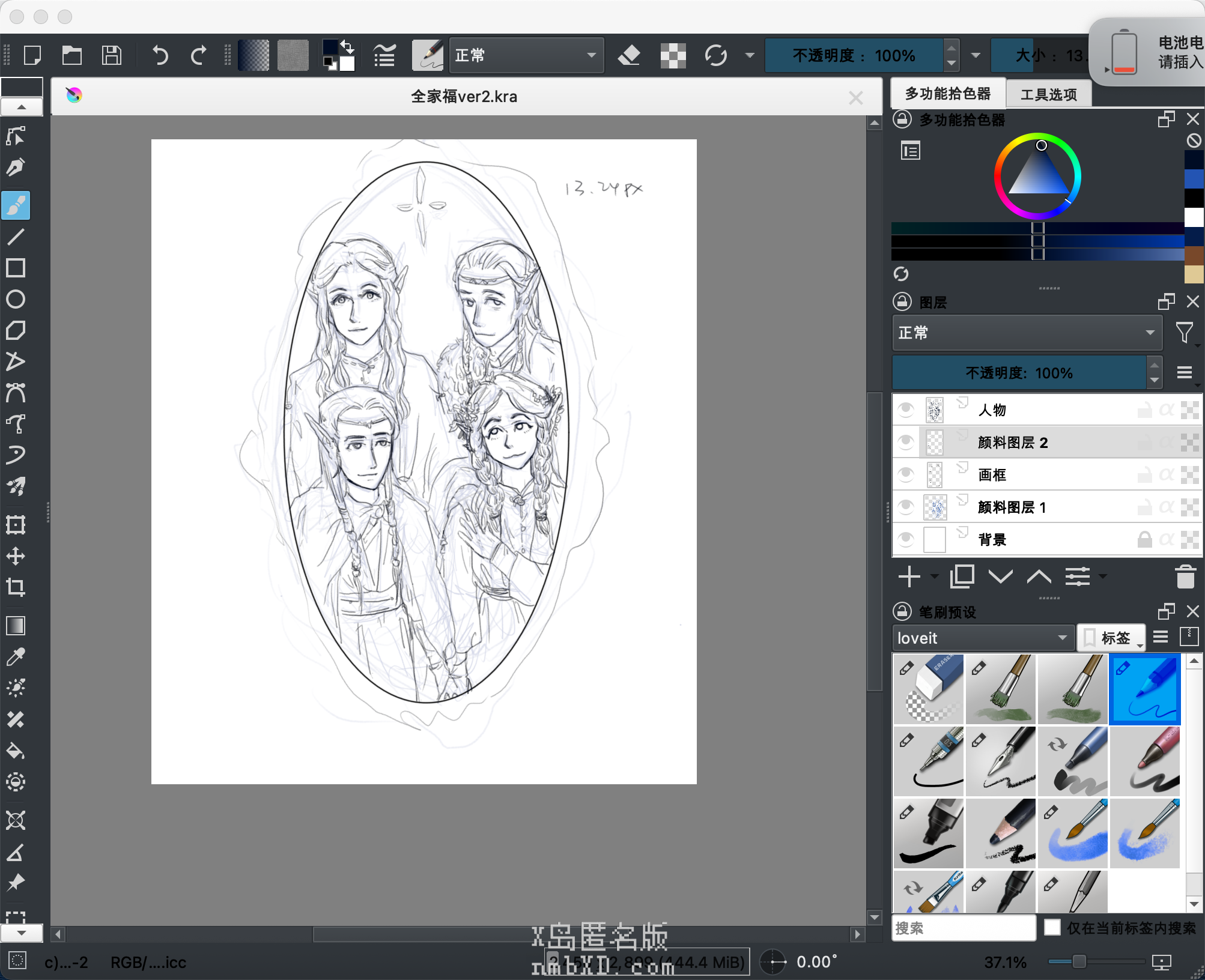Open the loveit brush tag dropdown
The width and height of the screenshot is (1205, 980).
[982, 638]
